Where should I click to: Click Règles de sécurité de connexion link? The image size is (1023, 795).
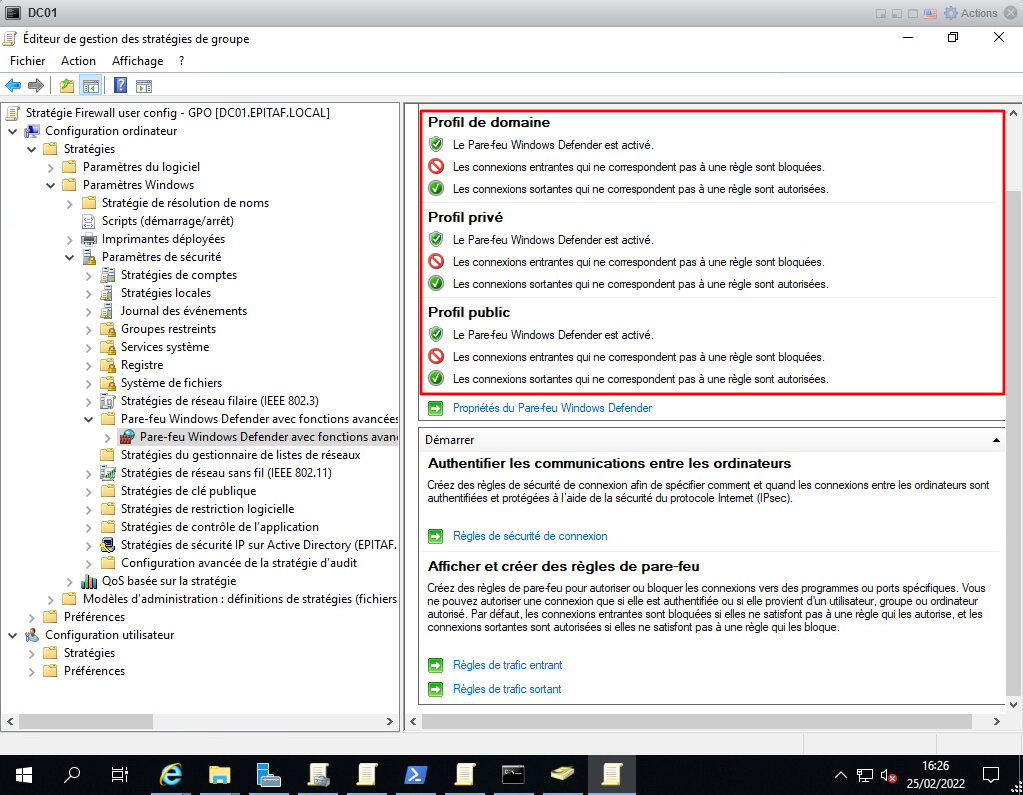click(x=530, y=536)
